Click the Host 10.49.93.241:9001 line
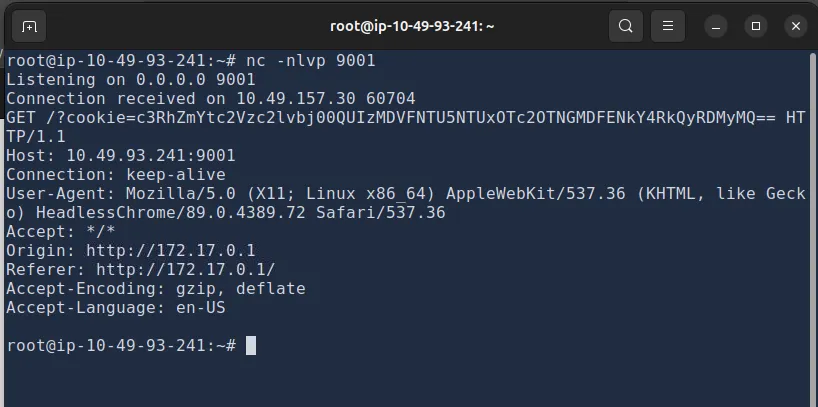The width and height of the screenshot is (818, 407). tap(121, 155)
